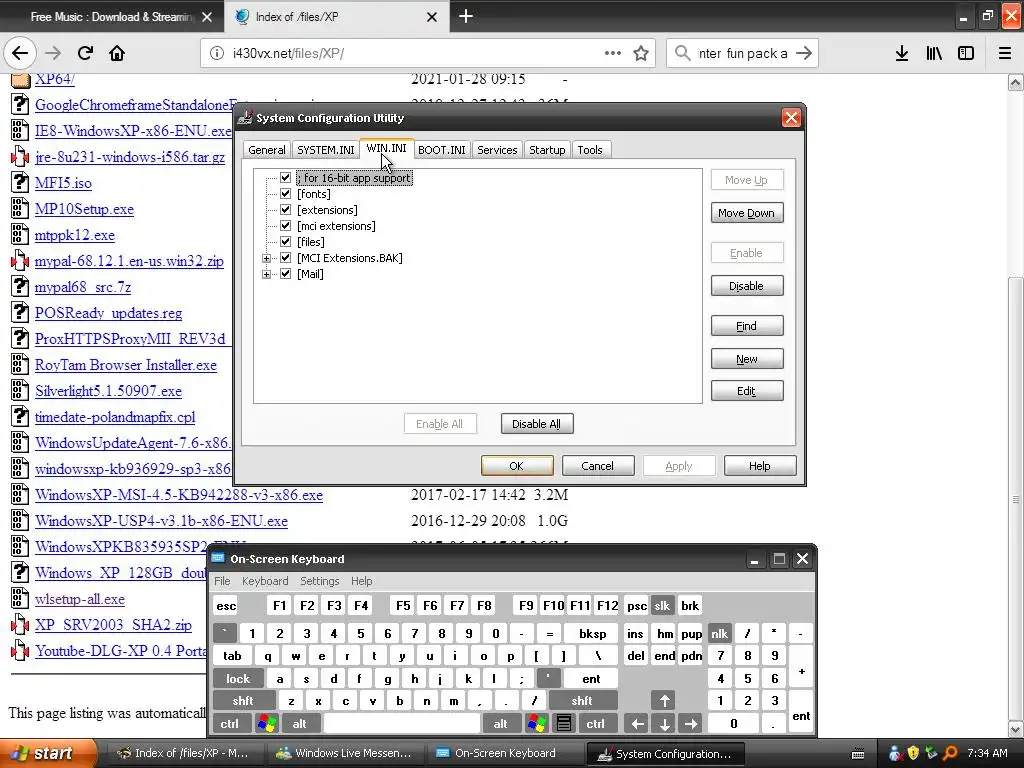
Task: Open the browser hamburger menu
Action: 1004,53
